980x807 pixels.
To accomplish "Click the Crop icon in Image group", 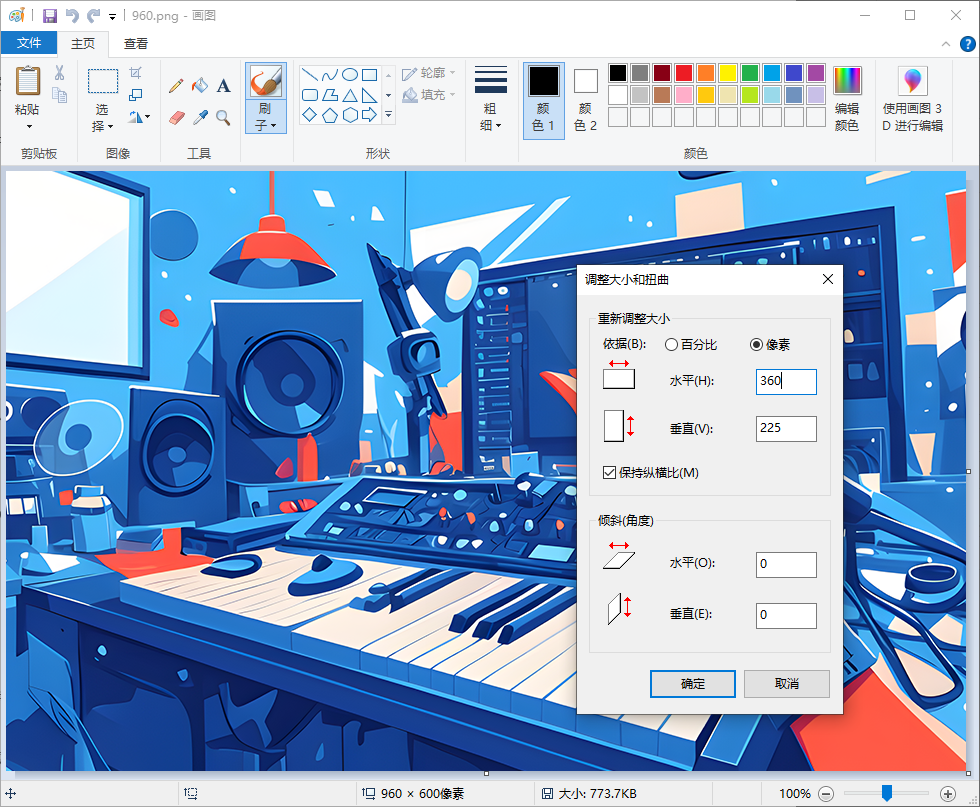I will pyautogui.click(x=136, y=73).
